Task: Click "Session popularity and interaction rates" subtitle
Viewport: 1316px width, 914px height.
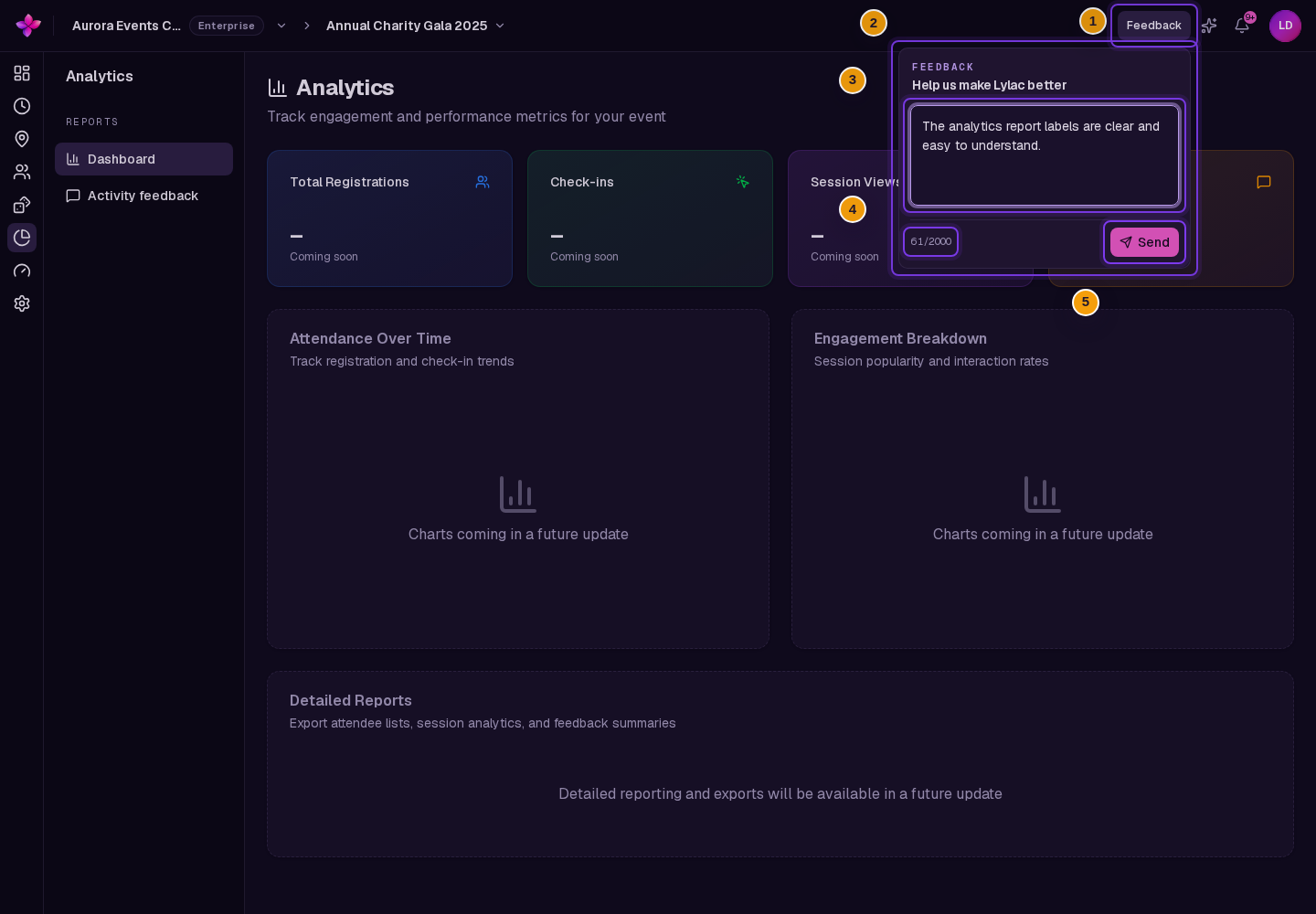Action: coord(931,361)
